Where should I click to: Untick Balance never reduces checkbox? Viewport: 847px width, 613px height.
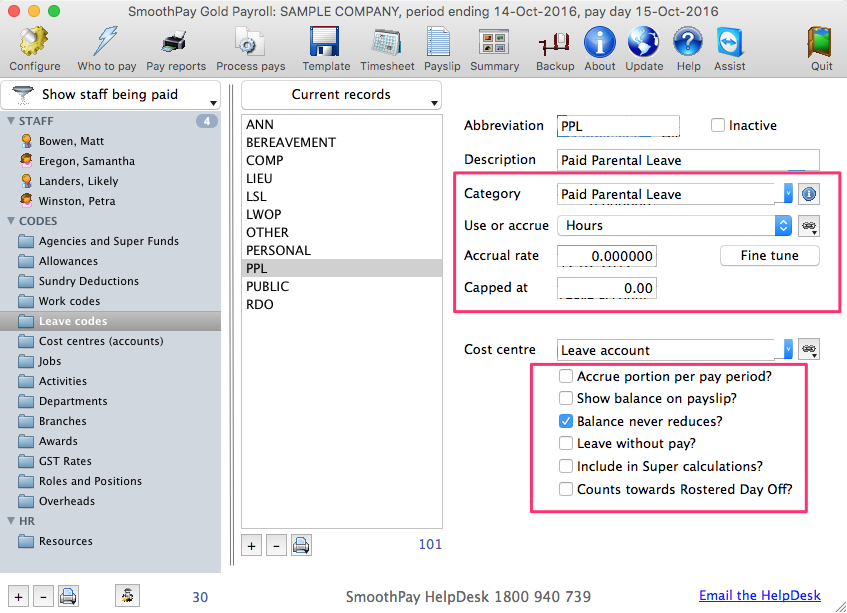tap(566, 421)
